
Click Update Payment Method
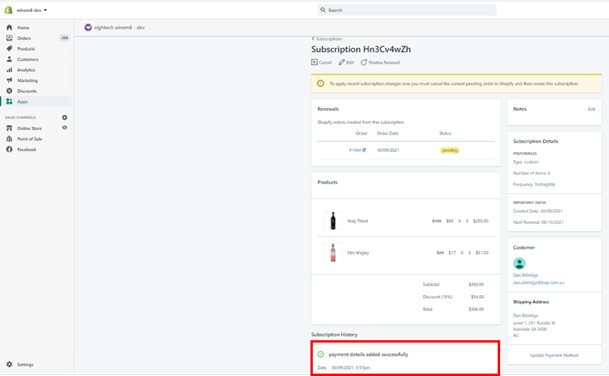coord(554,355)
